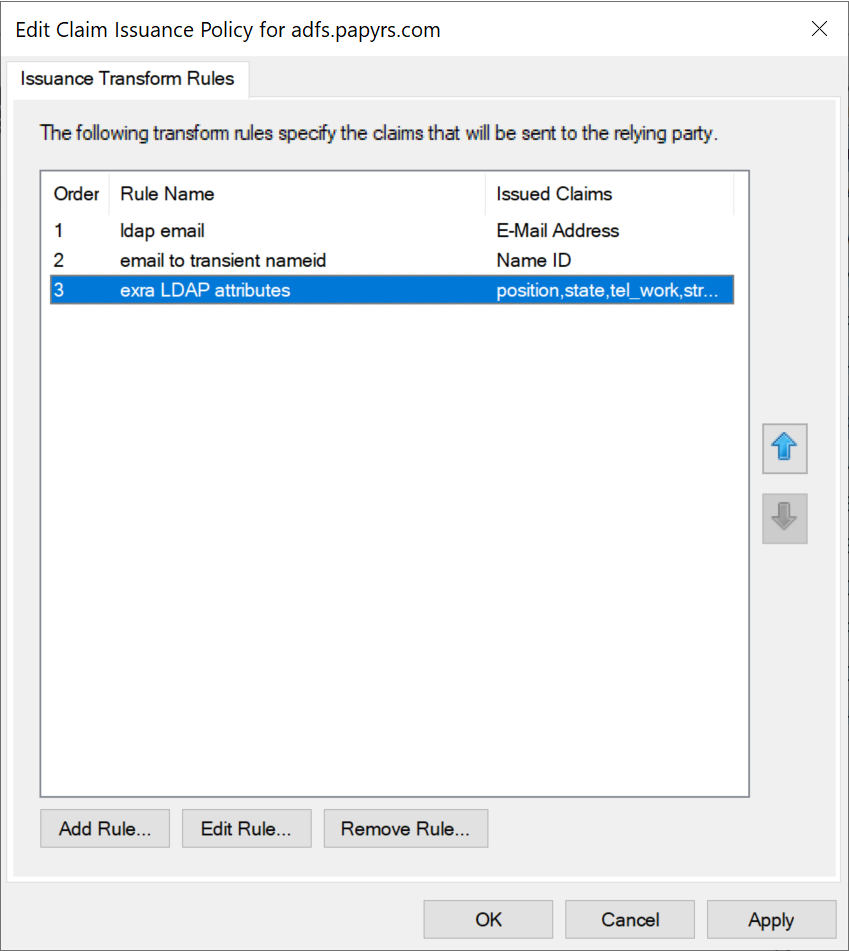This screenshot has width=849, height=951.
Task: Open the Add Rule dialog
Action: click(105, 829)
